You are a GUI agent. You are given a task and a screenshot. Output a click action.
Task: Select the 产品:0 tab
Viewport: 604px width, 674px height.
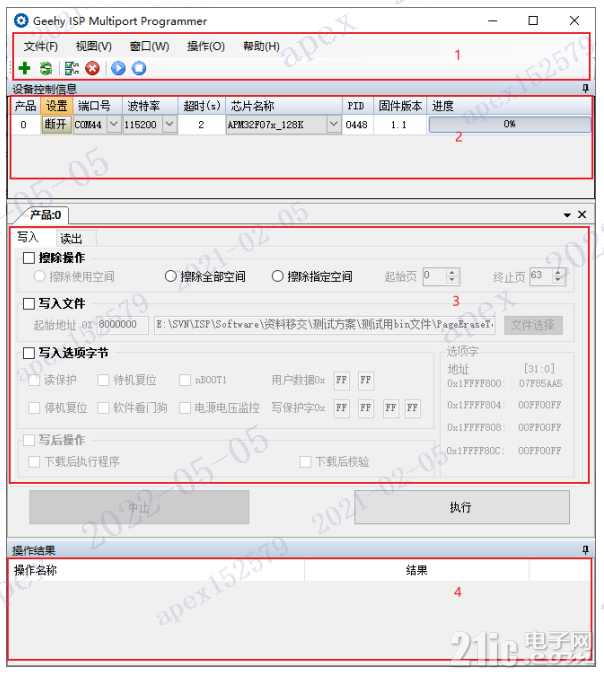tap(46, 215)
